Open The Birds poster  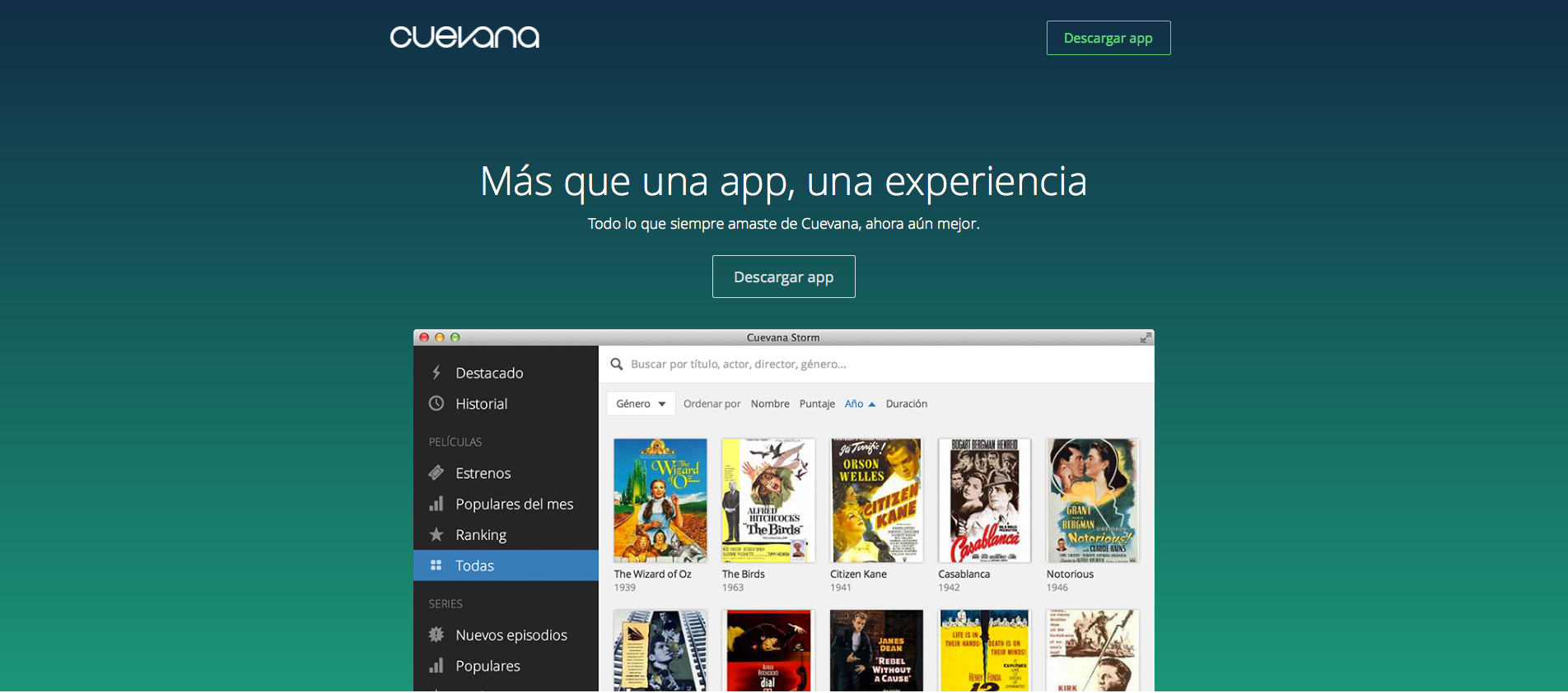pyautogui.click(x=768, y=500)
